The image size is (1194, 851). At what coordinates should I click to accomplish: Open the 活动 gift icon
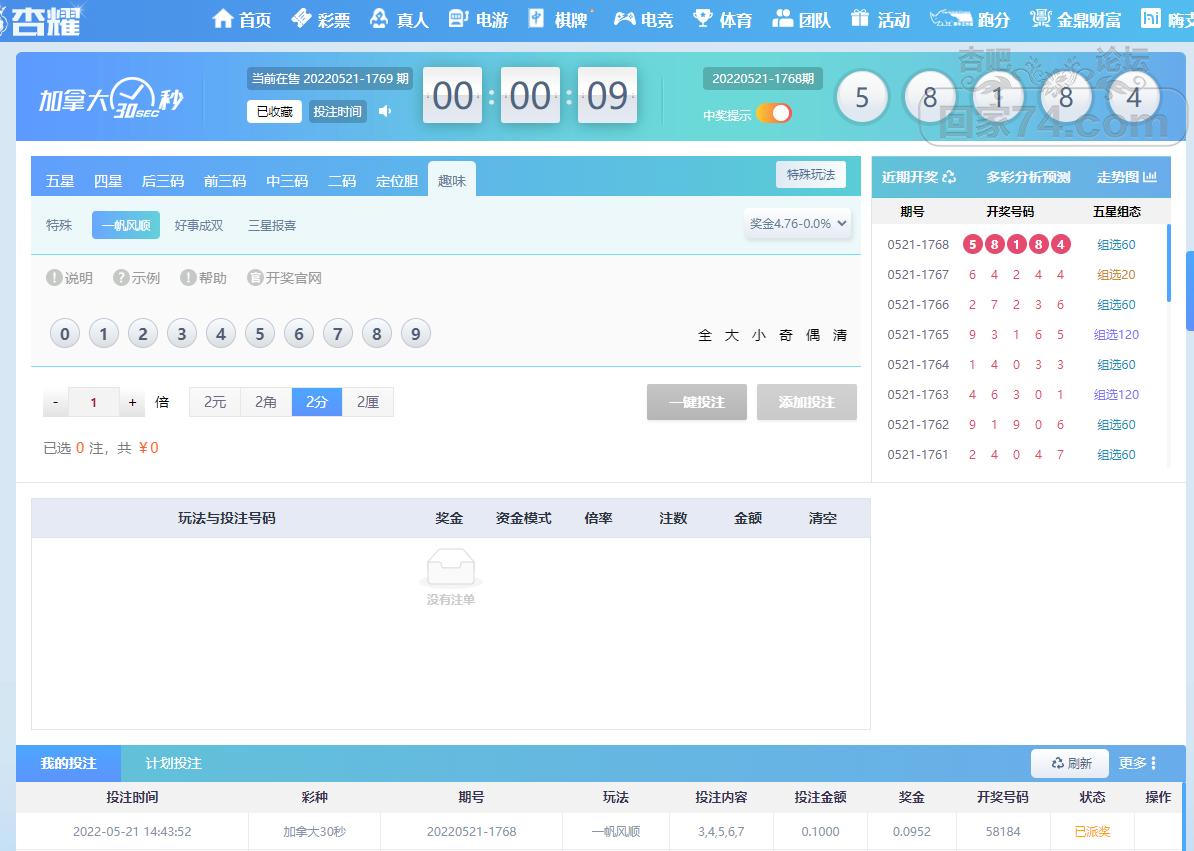point(860,18)
